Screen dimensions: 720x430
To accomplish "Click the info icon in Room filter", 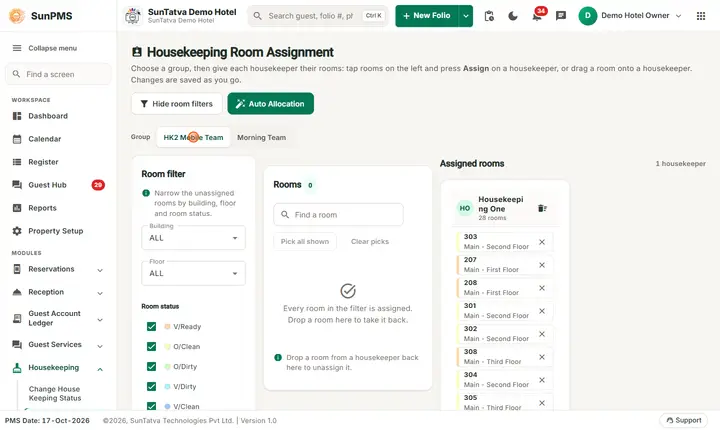I will pyautogui.click(x=146, y=193).
